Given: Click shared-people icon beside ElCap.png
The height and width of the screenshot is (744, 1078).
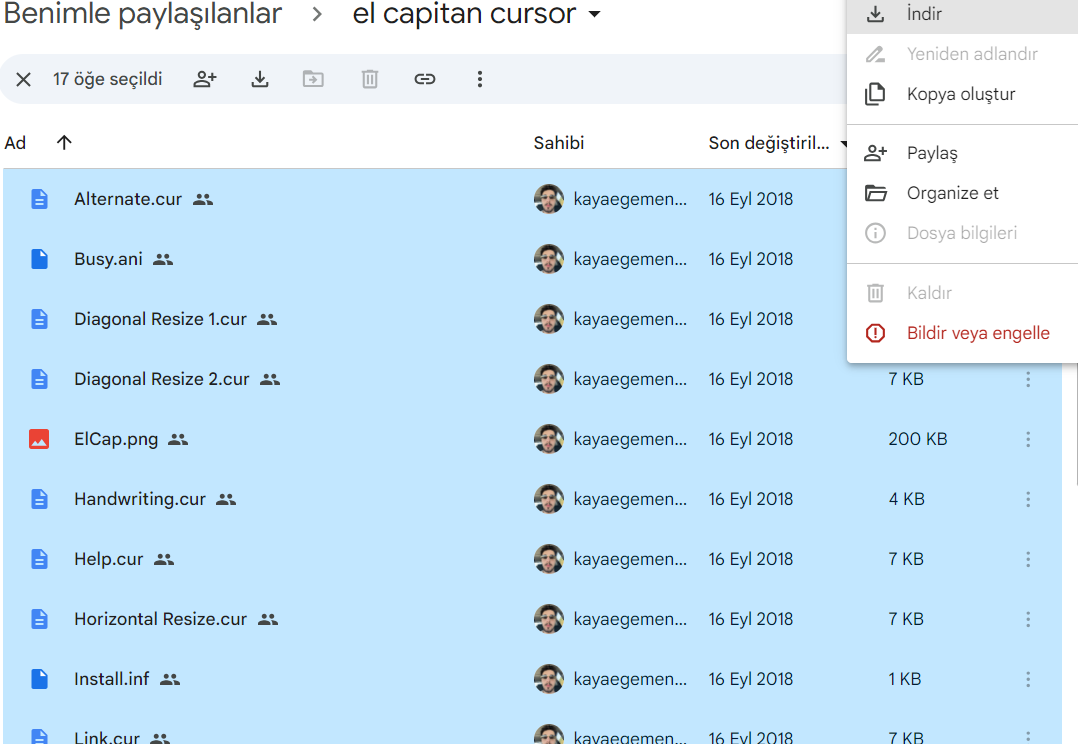Looking at the screenshot, I should tap(178, 439).
